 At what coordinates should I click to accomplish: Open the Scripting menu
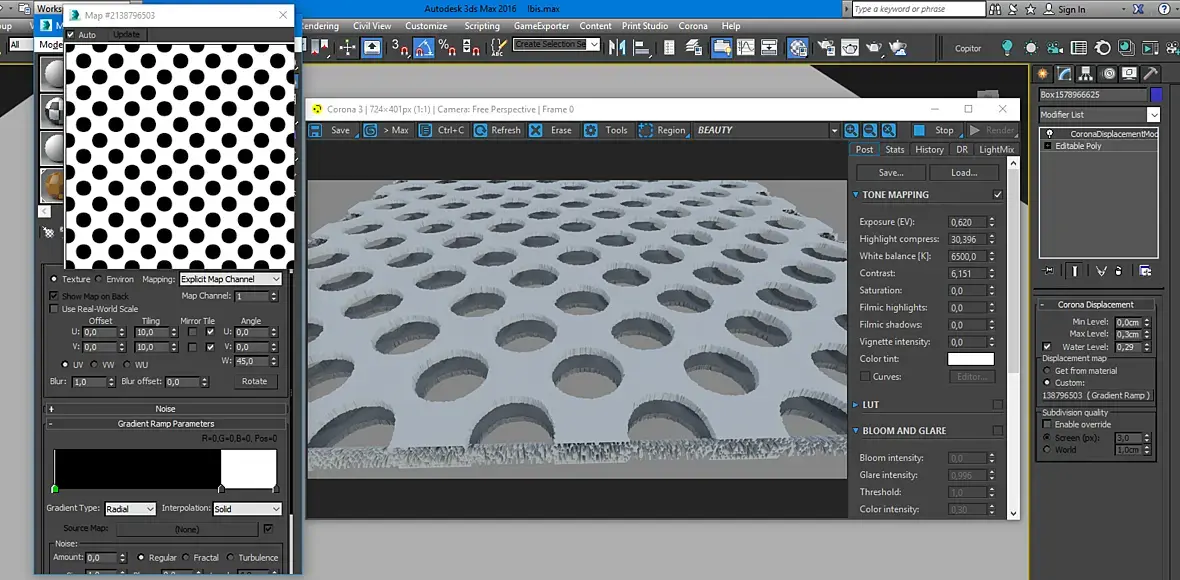point(481,26)
